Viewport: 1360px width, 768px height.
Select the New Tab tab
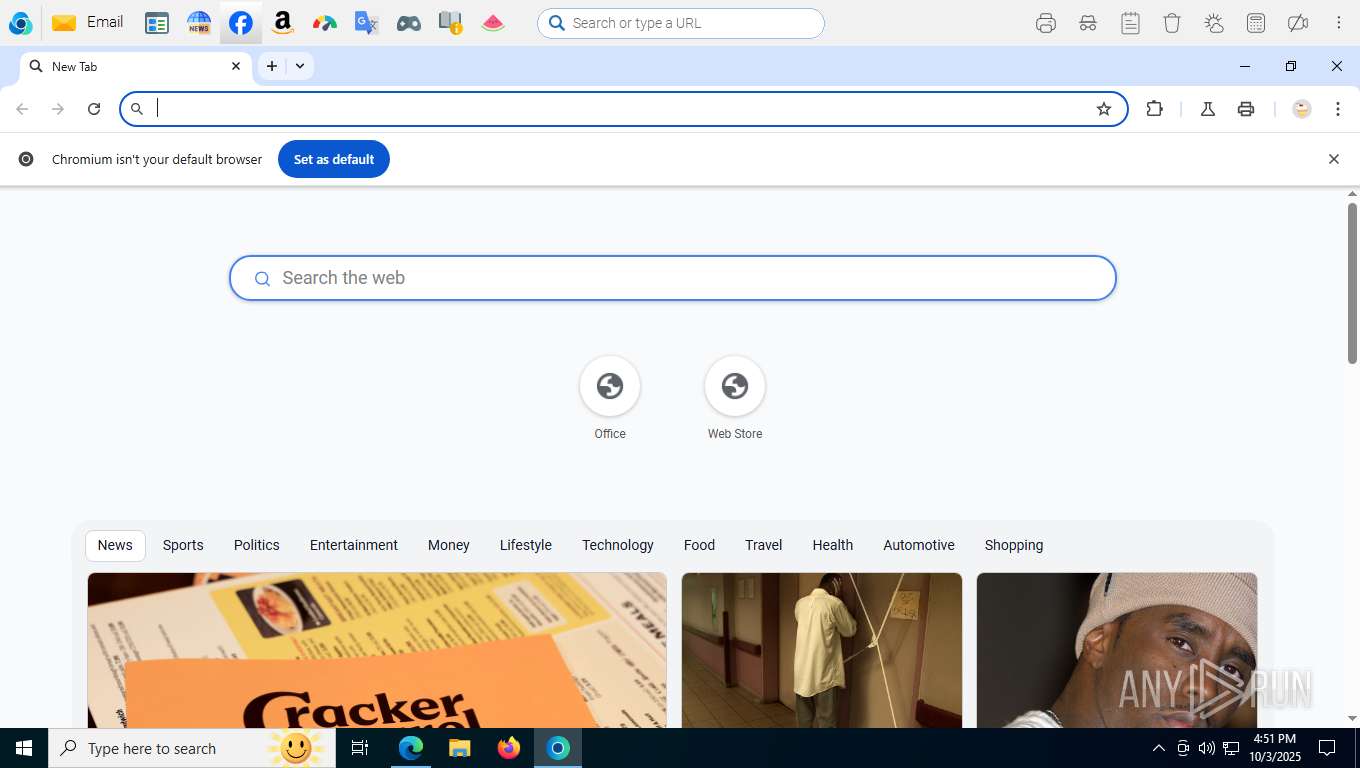(x=136, y=66)
